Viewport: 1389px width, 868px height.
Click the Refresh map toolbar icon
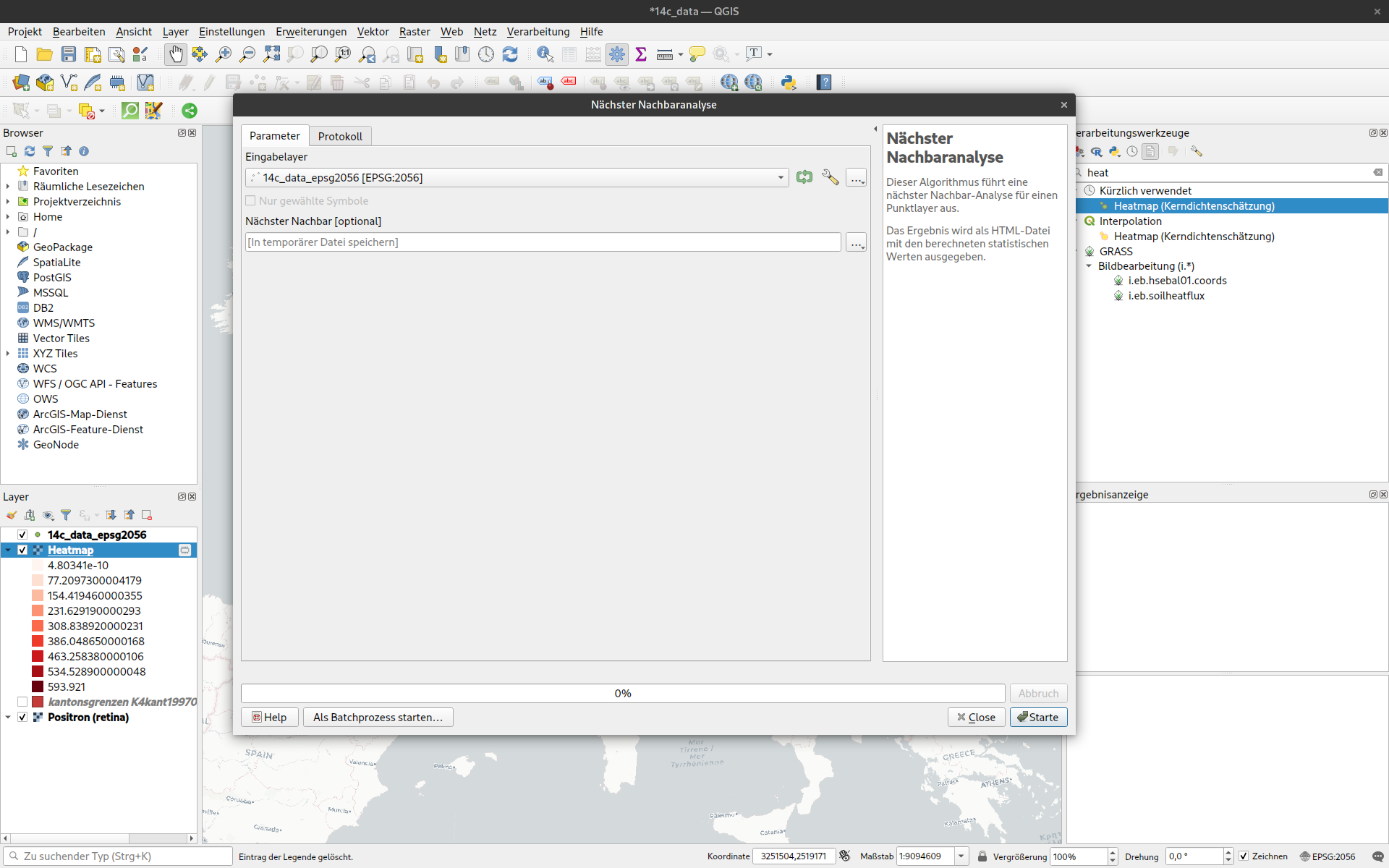510,54
